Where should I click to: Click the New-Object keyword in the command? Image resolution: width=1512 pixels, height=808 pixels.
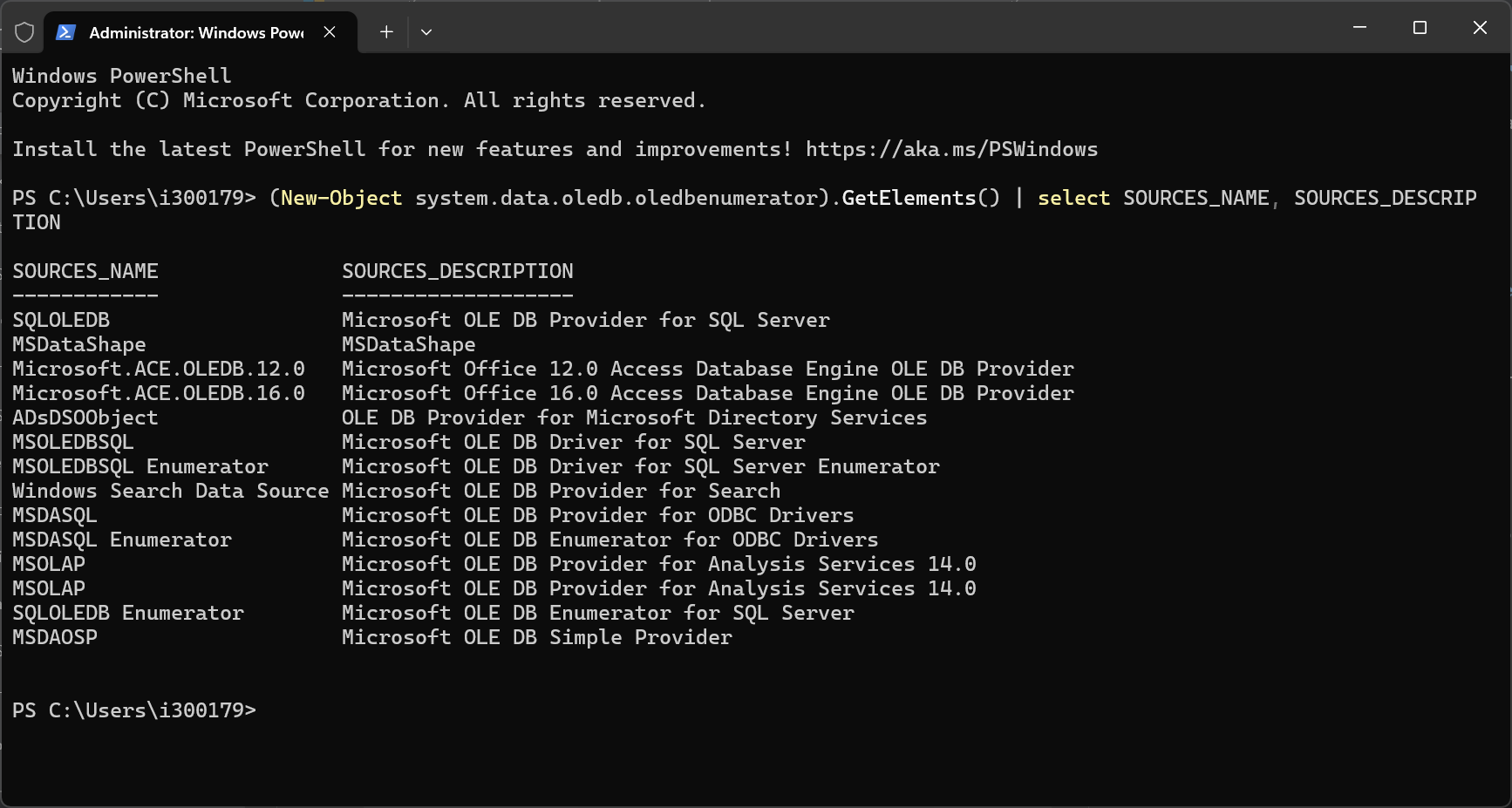tap(341, 198)
